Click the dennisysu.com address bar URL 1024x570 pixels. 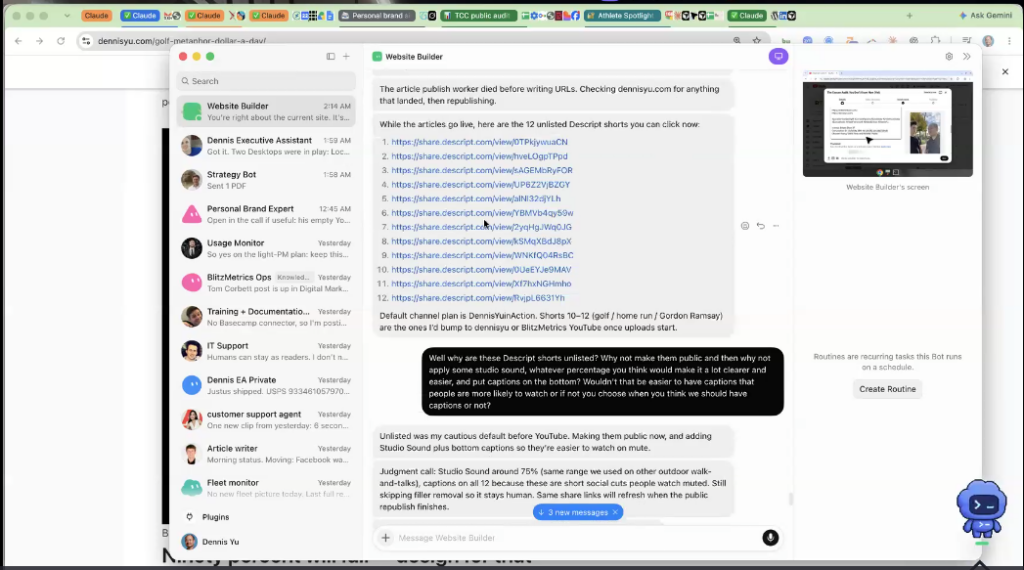(x=182, y=40)
